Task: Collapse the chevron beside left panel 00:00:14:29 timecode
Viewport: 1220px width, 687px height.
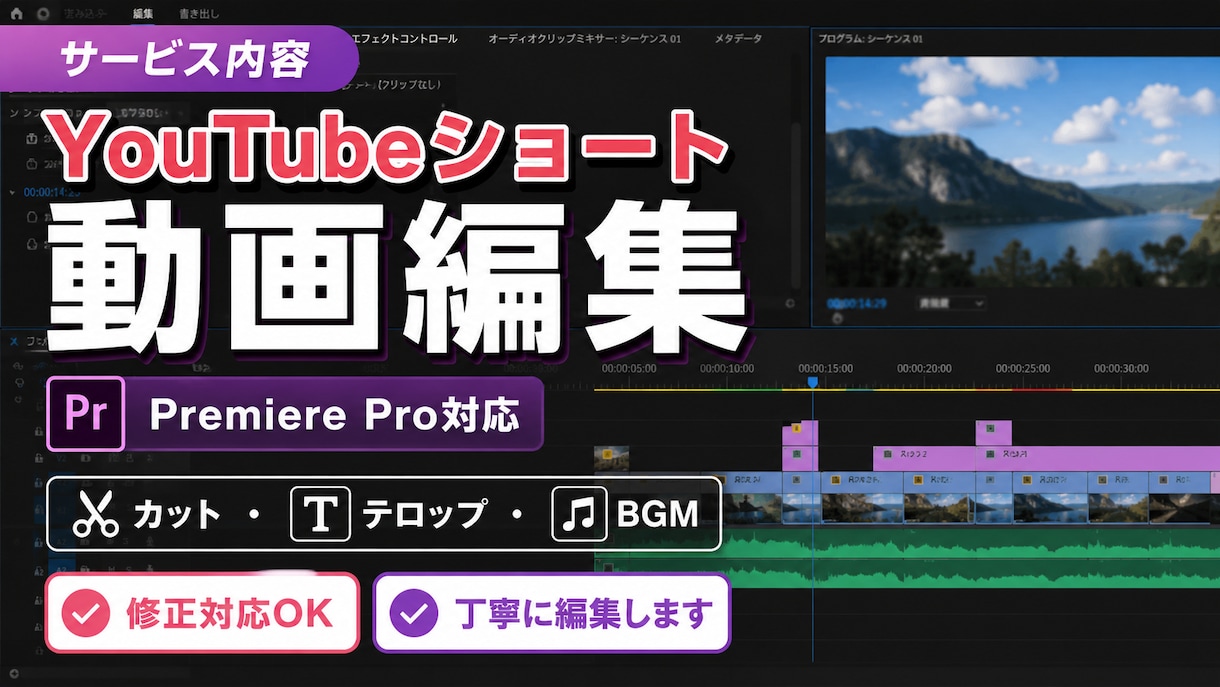Action: coord(12,192)
